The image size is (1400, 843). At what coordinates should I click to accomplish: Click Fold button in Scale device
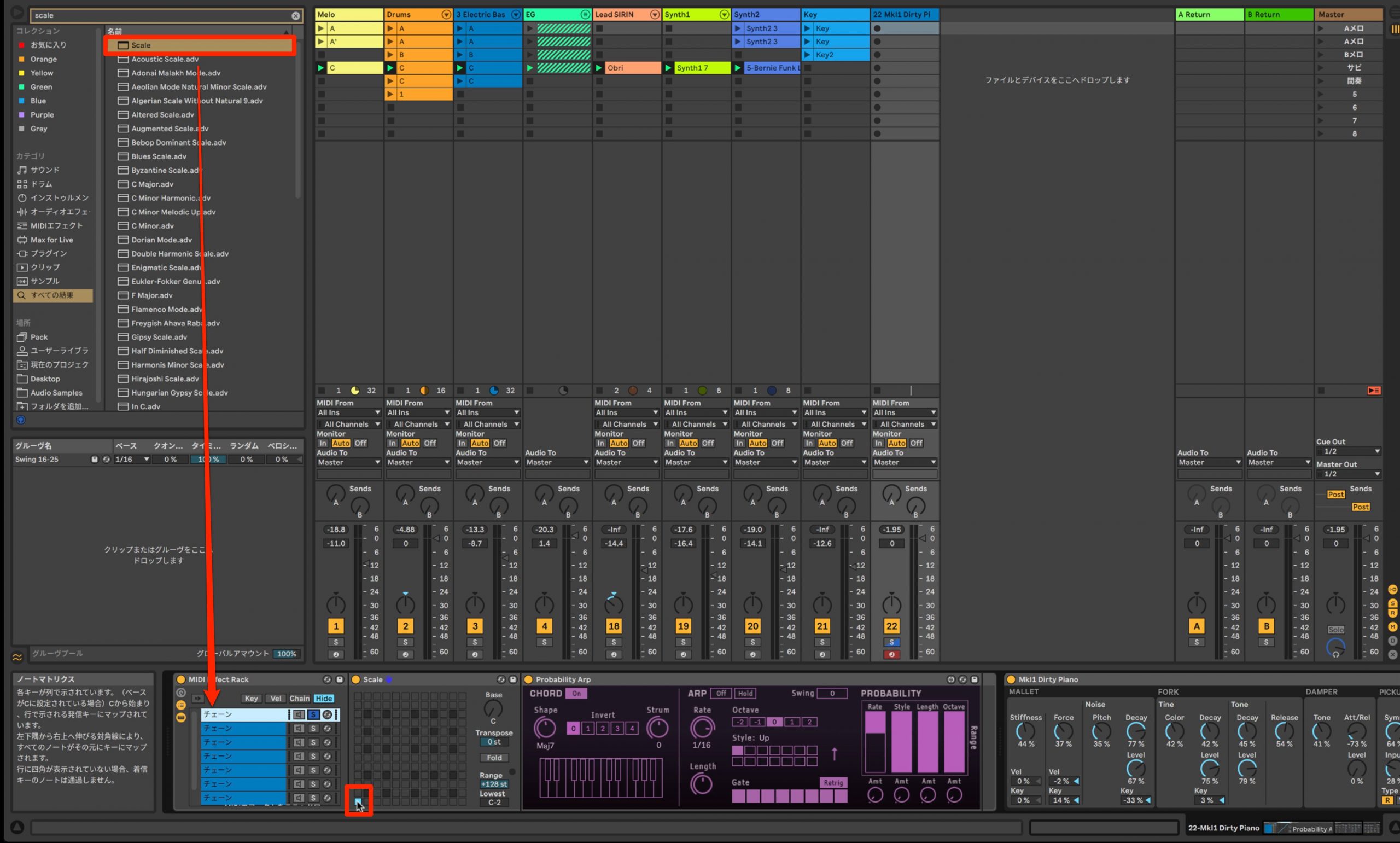coord(494,758)
